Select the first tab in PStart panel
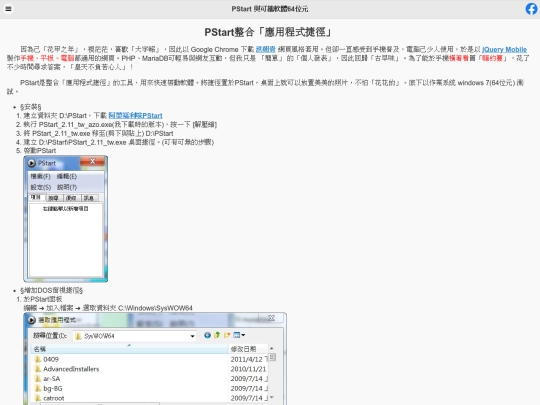 tap(36, 197)
